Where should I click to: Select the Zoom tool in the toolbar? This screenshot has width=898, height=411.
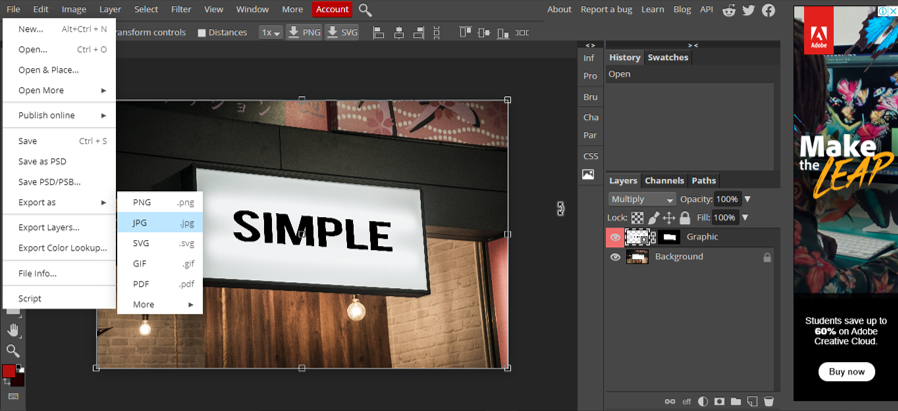coord(13,351)
